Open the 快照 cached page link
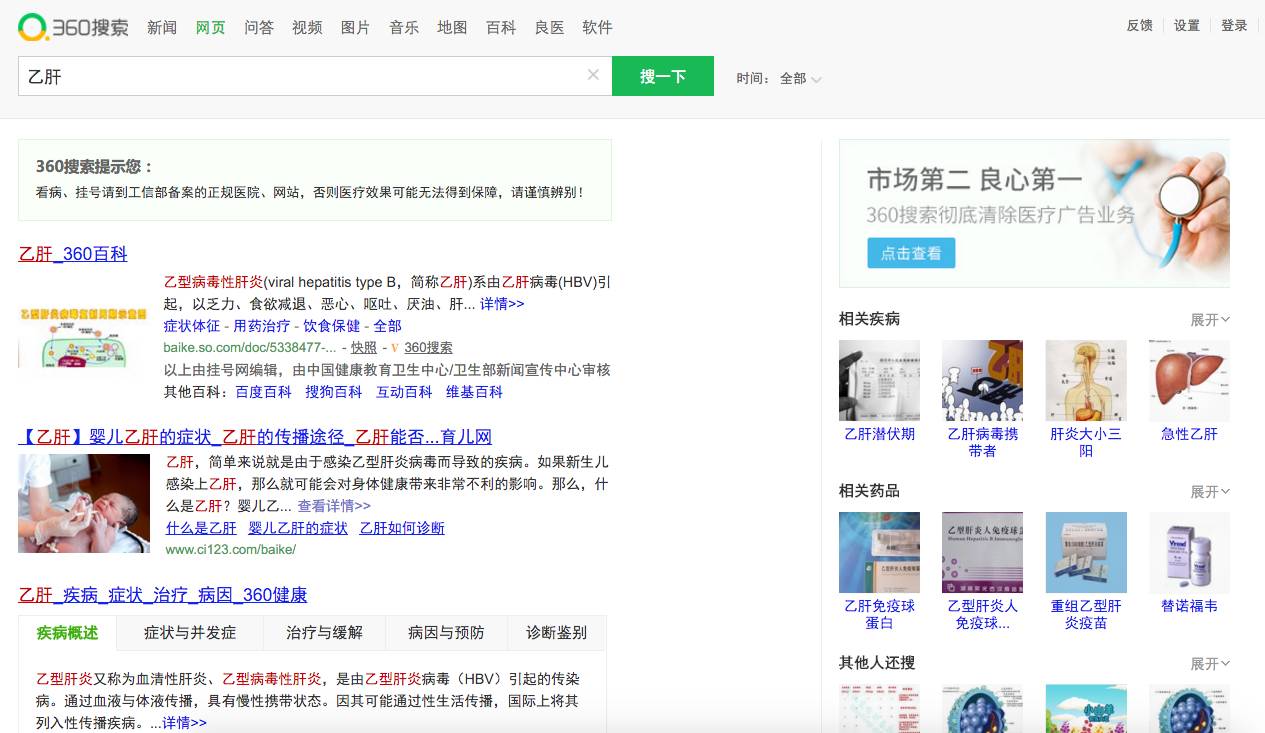The image size is (1265, 733). tap(364, 348)
